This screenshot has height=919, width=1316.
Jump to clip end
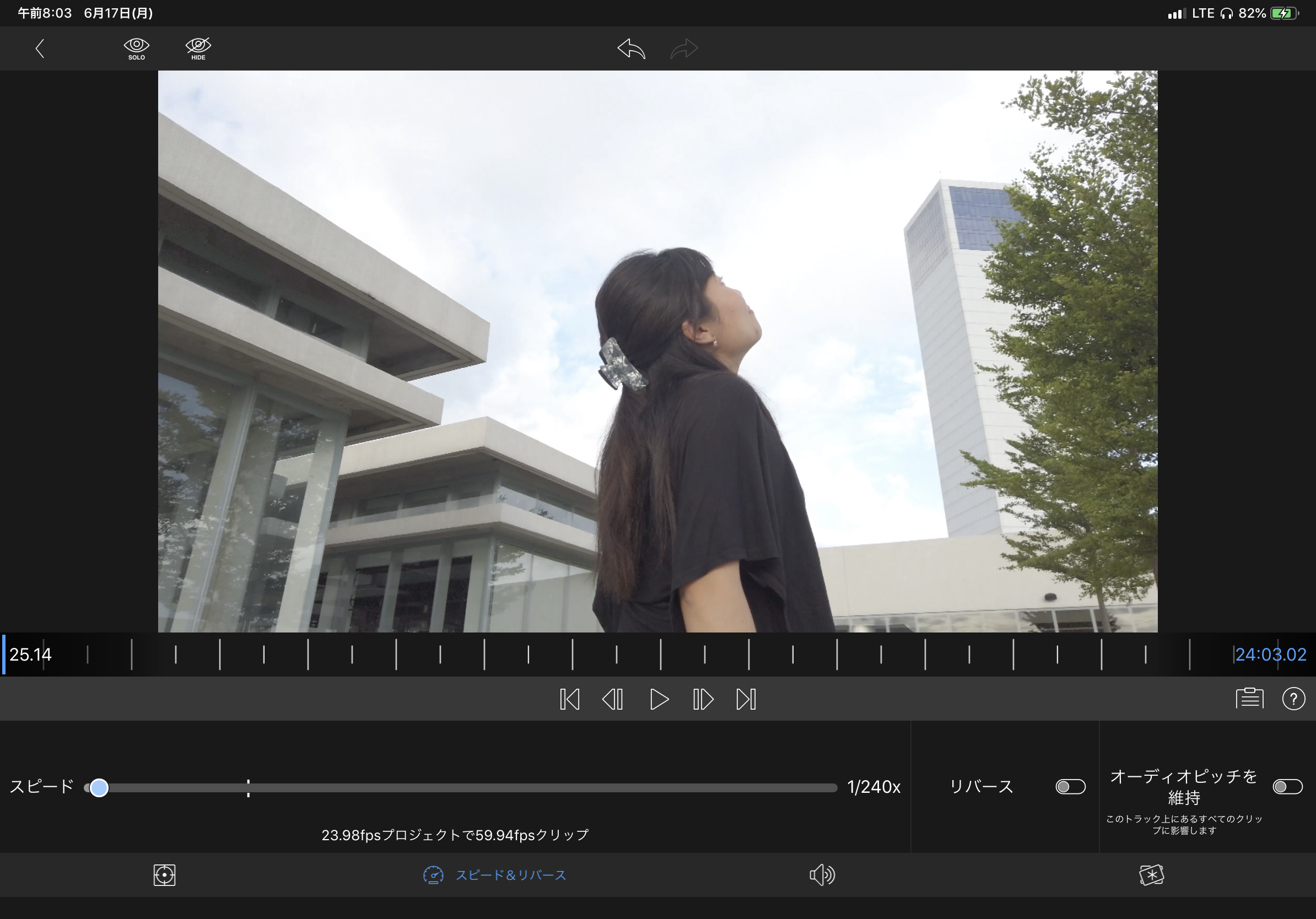[x=746, y=699]
